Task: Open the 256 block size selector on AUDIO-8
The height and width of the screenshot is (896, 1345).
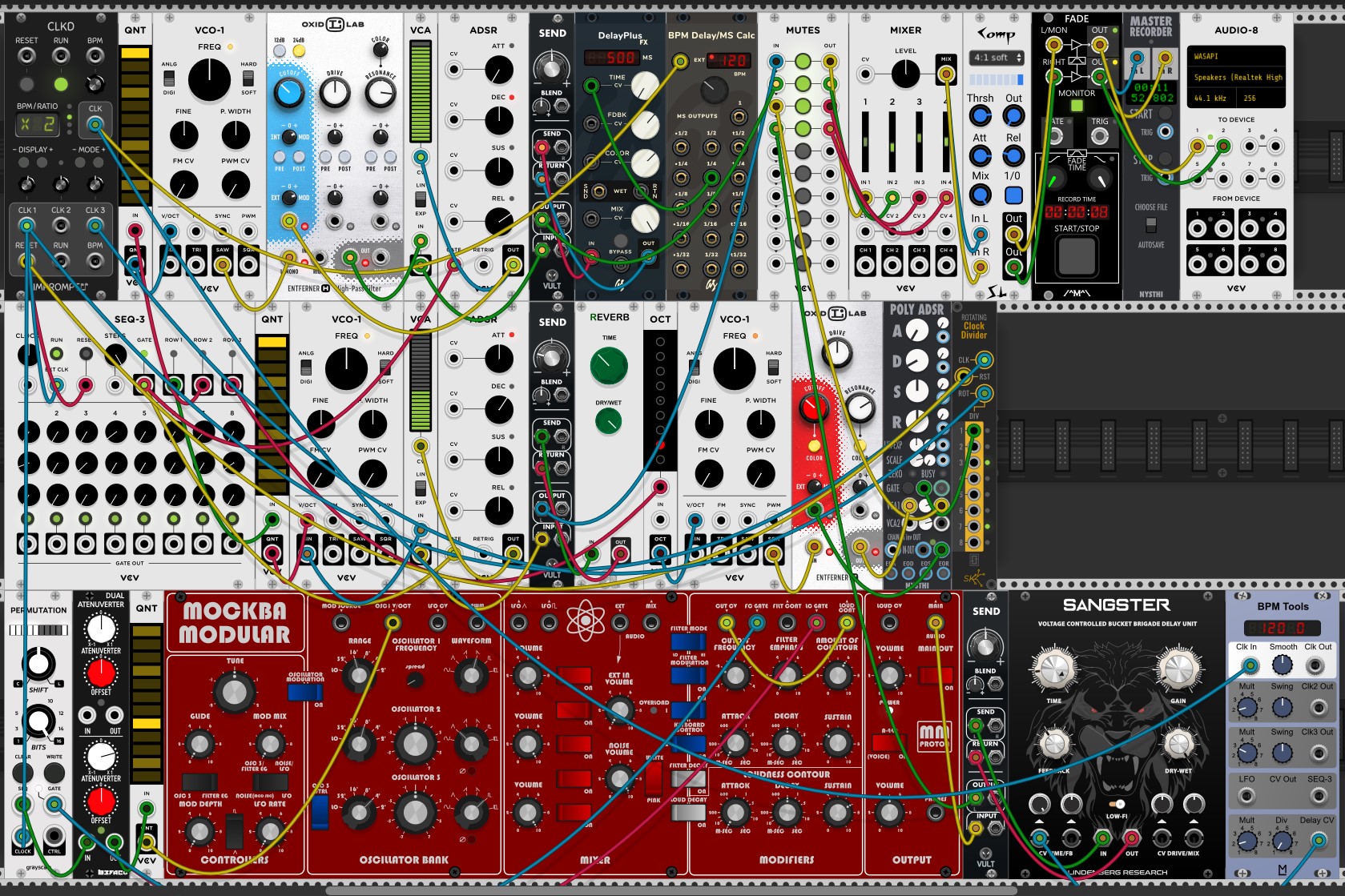Action: [1262, 98]
